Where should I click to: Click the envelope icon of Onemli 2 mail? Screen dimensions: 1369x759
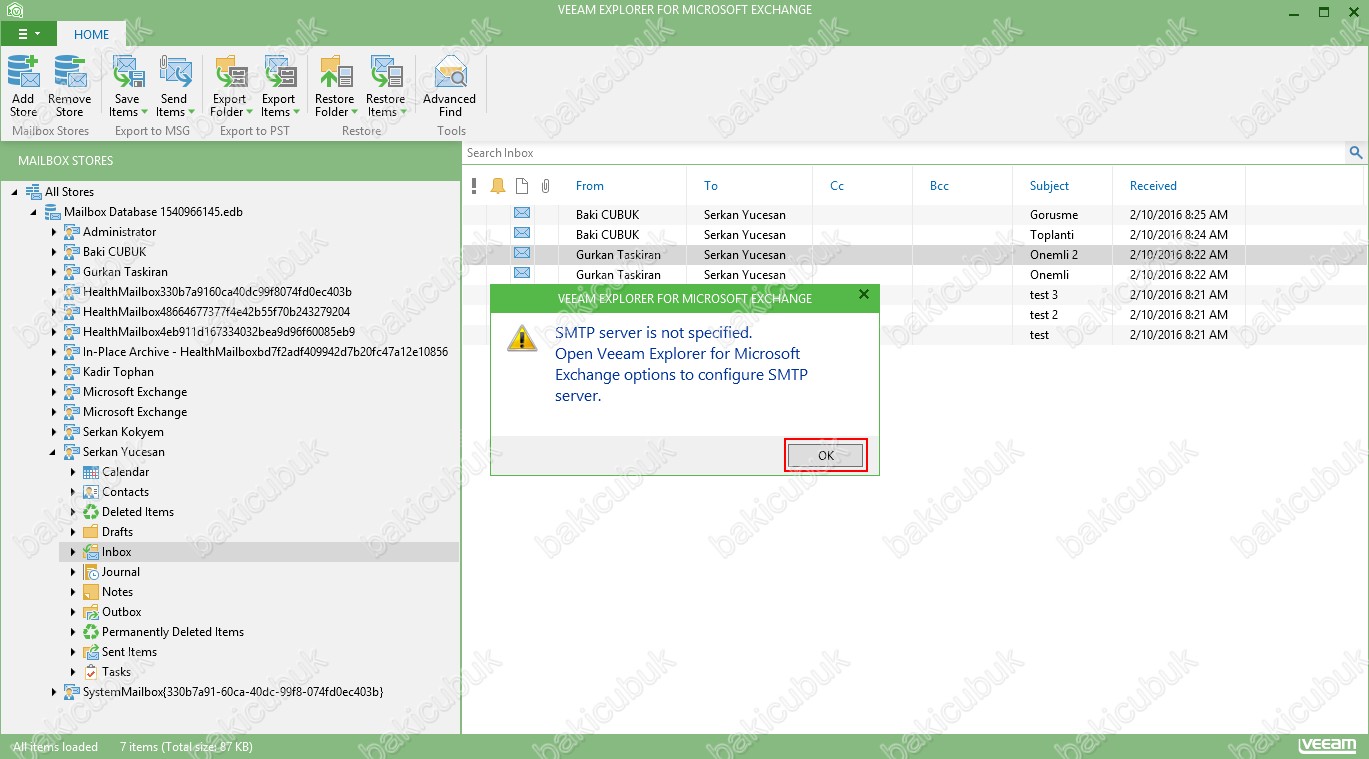click(522, 254)
